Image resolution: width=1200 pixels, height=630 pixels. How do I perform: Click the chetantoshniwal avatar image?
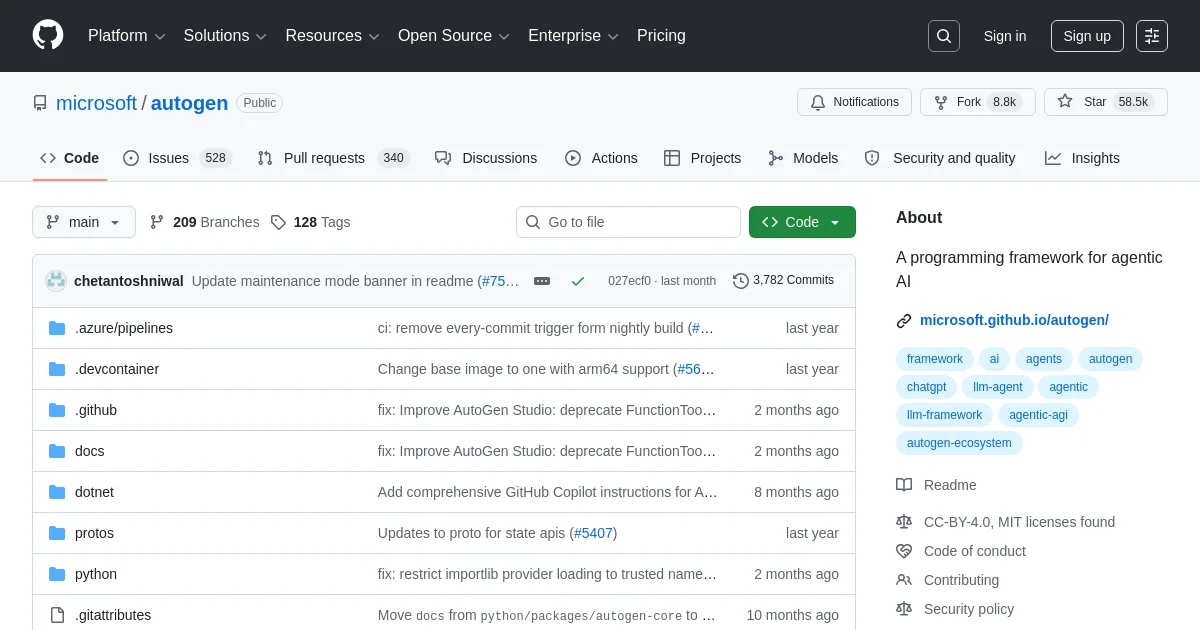tap(56, 281)
